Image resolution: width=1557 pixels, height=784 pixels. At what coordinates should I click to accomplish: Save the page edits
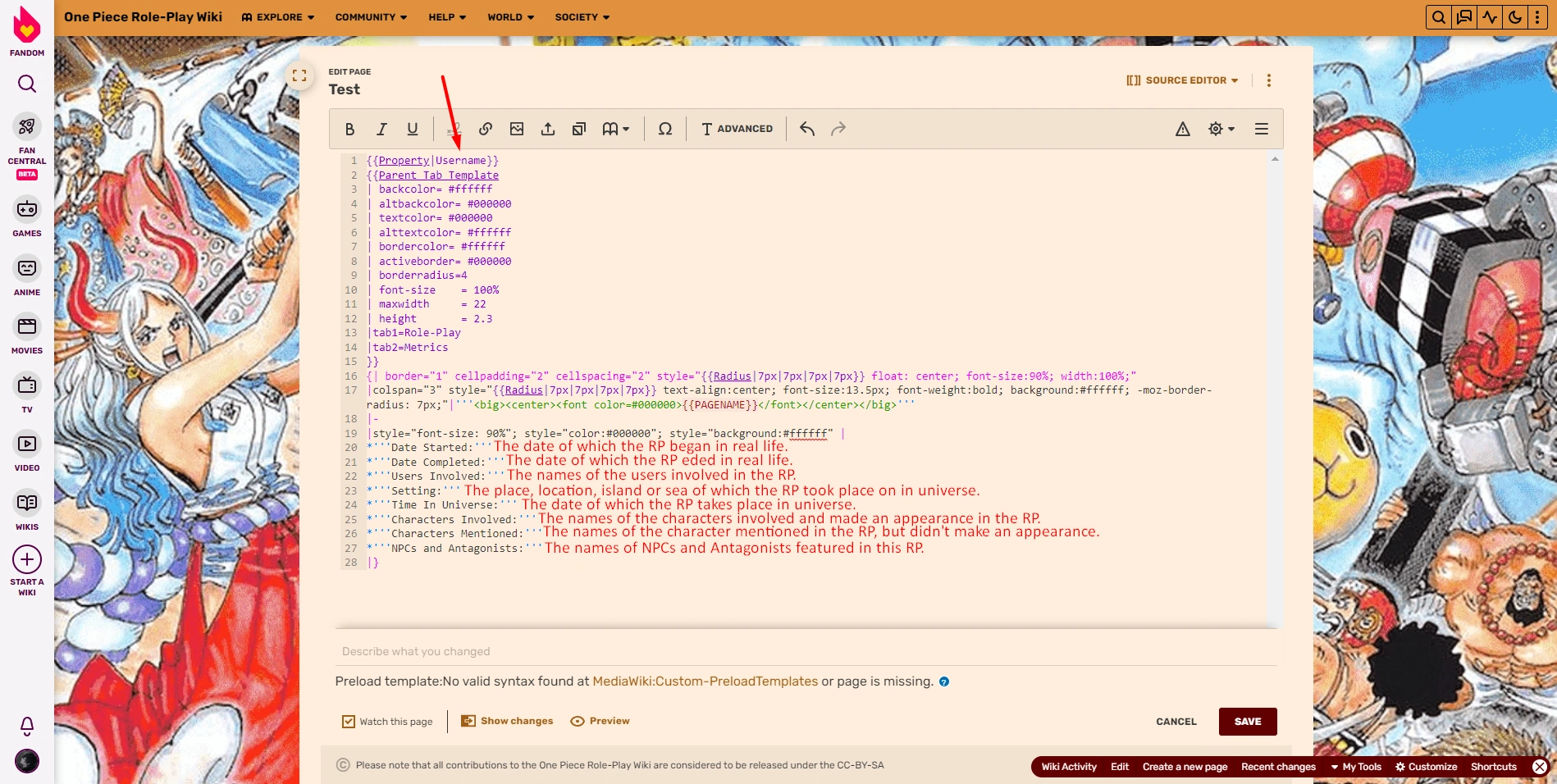point(1248,722)
